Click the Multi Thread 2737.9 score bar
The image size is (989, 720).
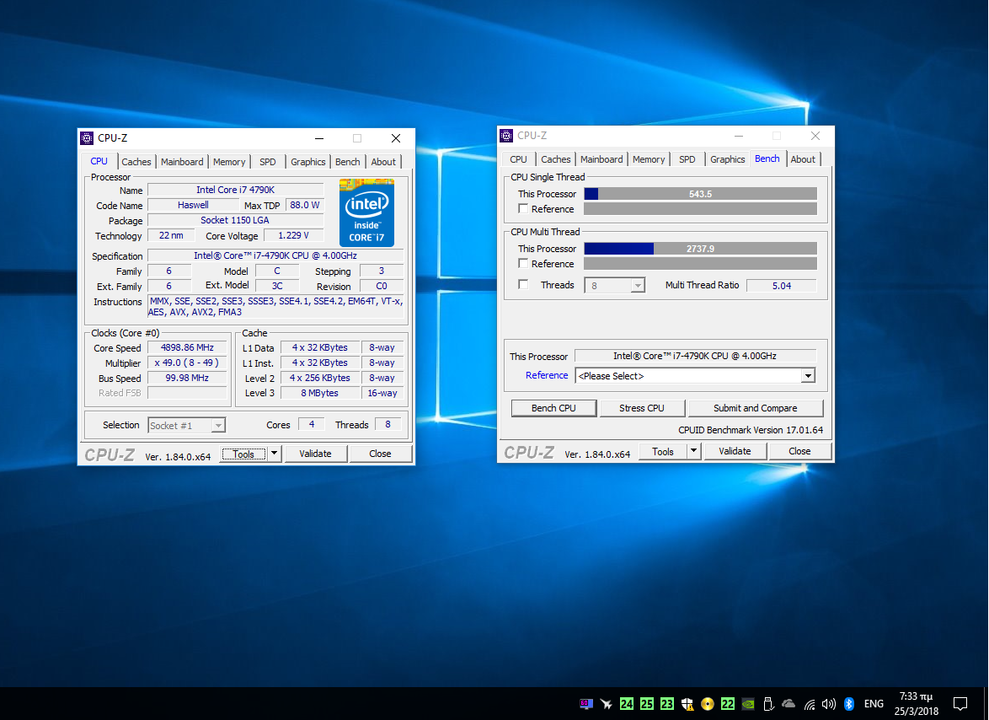(x=700, y=248)
